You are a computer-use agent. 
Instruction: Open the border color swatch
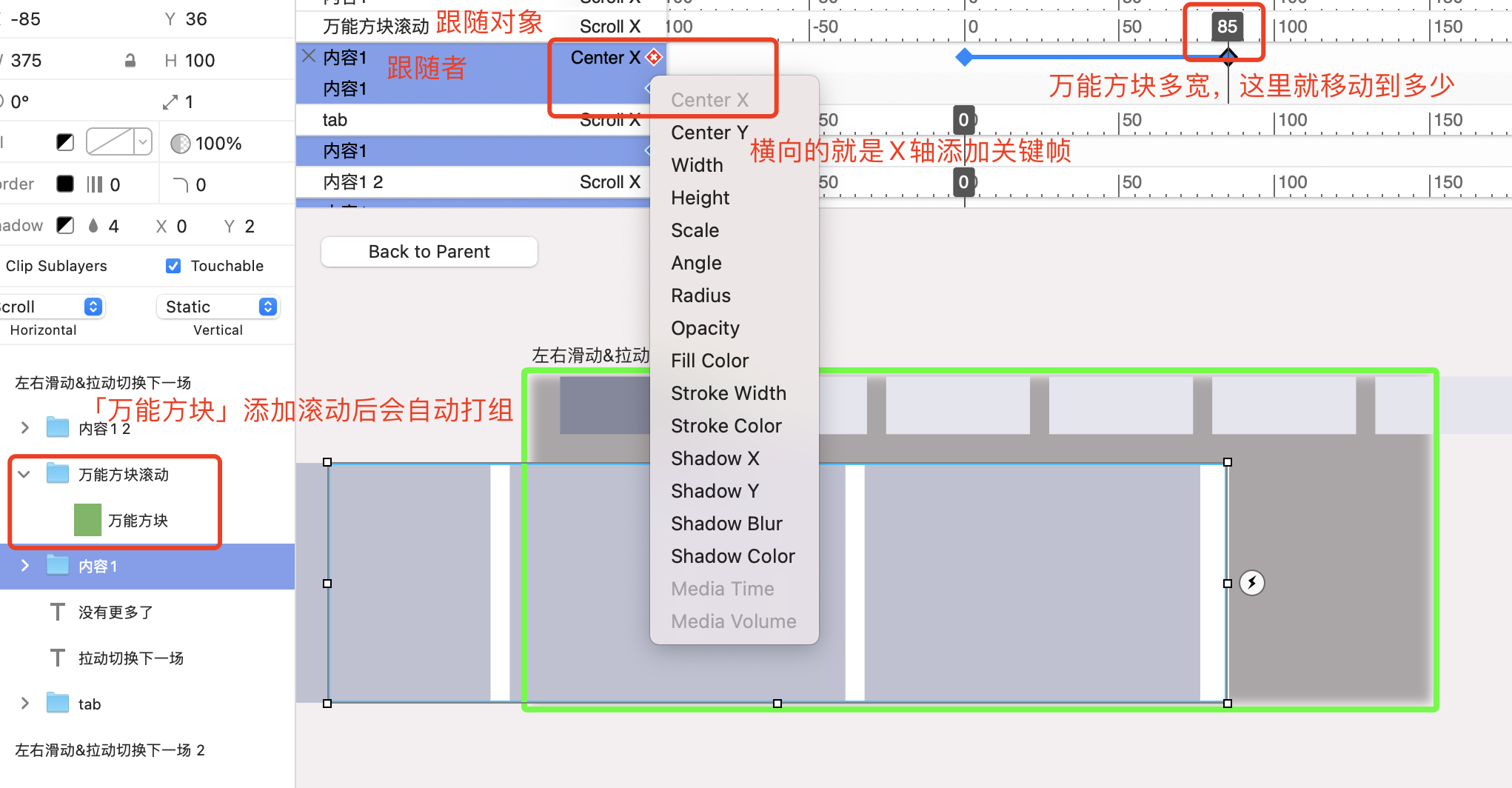[x=65, y=184]
